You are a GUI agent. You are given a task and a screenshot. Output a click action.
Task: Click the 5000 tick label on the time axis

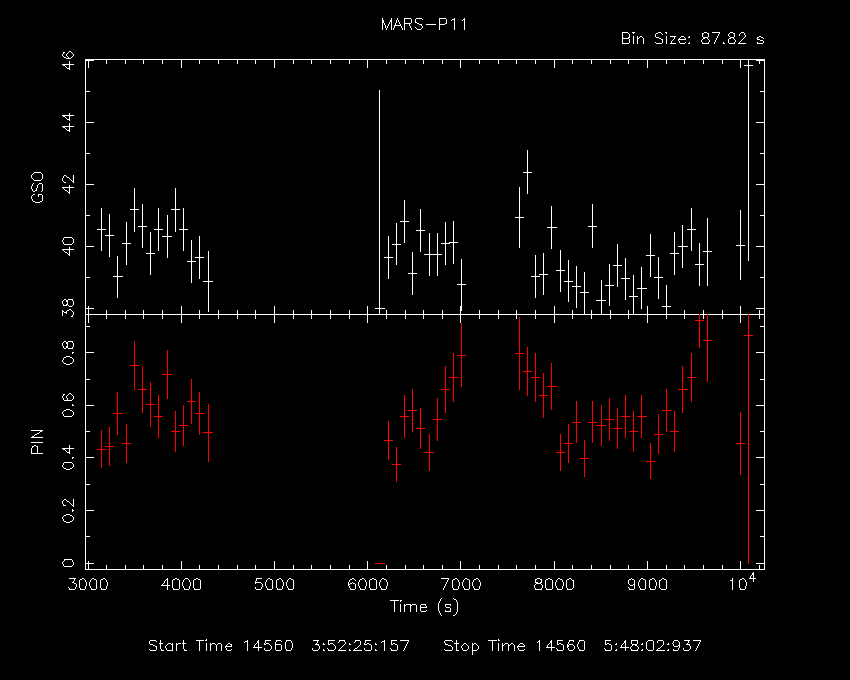274,585
